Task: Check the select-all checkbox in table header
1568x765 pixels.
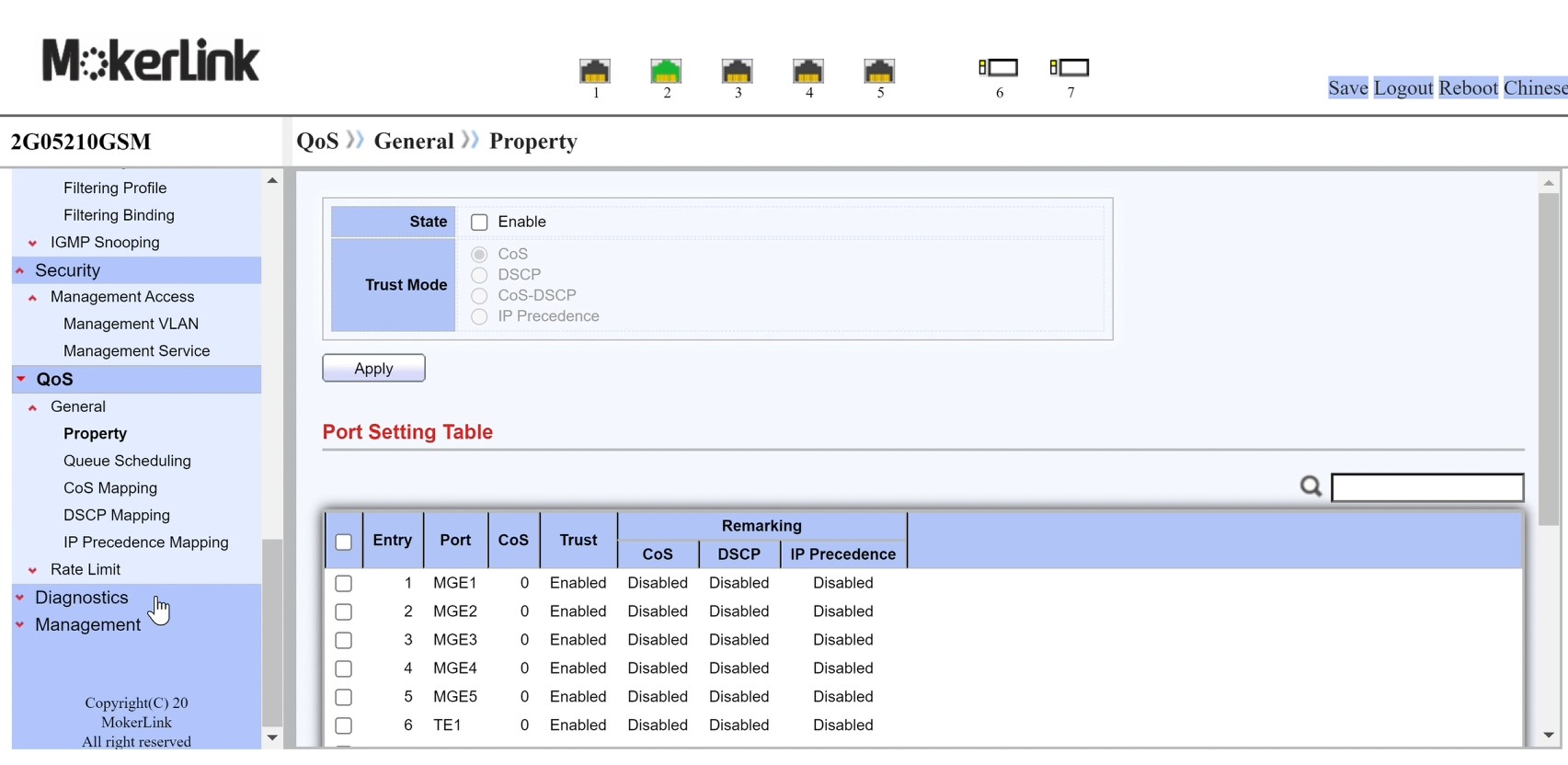Action: tap(344, 542)
